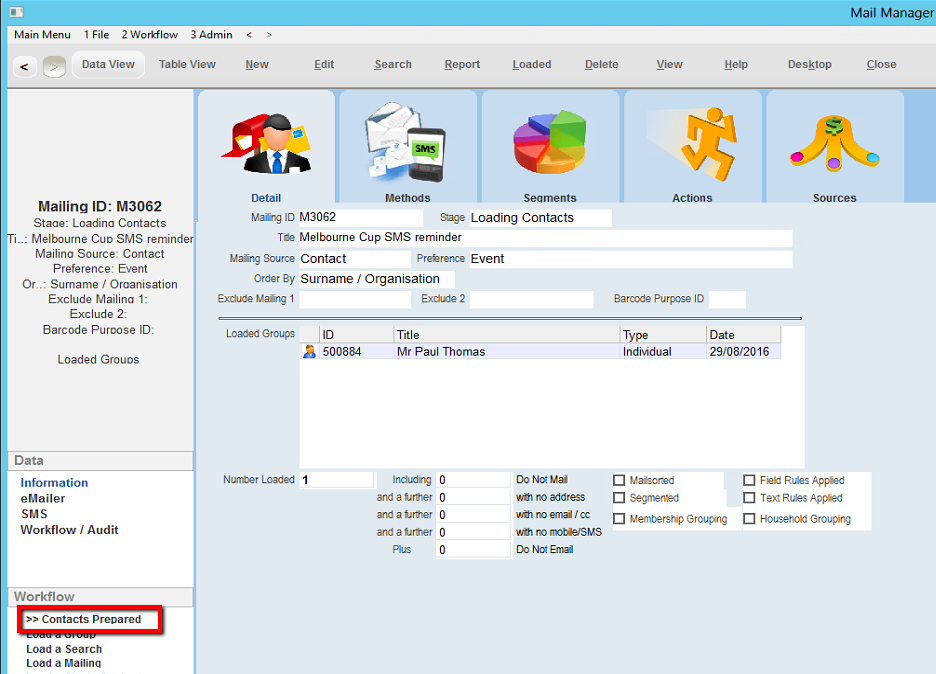Click the person icon beside ID 500884

[310, 352]
